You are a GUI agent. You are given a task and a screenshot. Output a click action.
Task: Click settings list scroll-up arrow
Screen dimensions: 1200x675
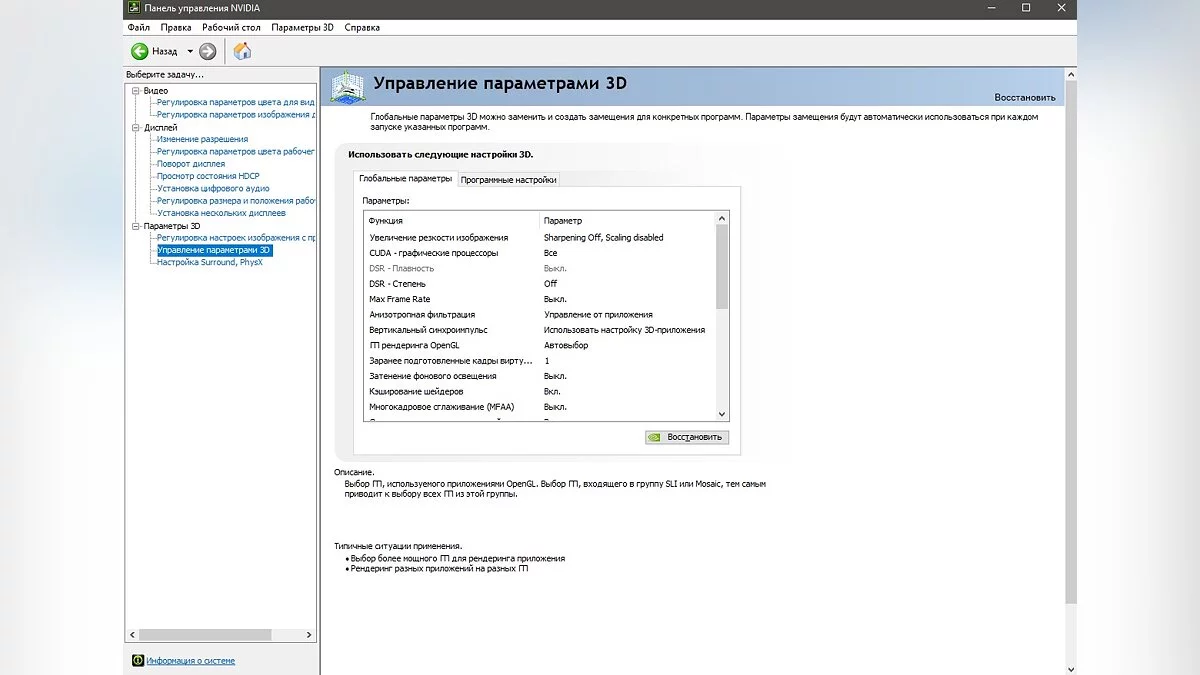coord(722,217)
